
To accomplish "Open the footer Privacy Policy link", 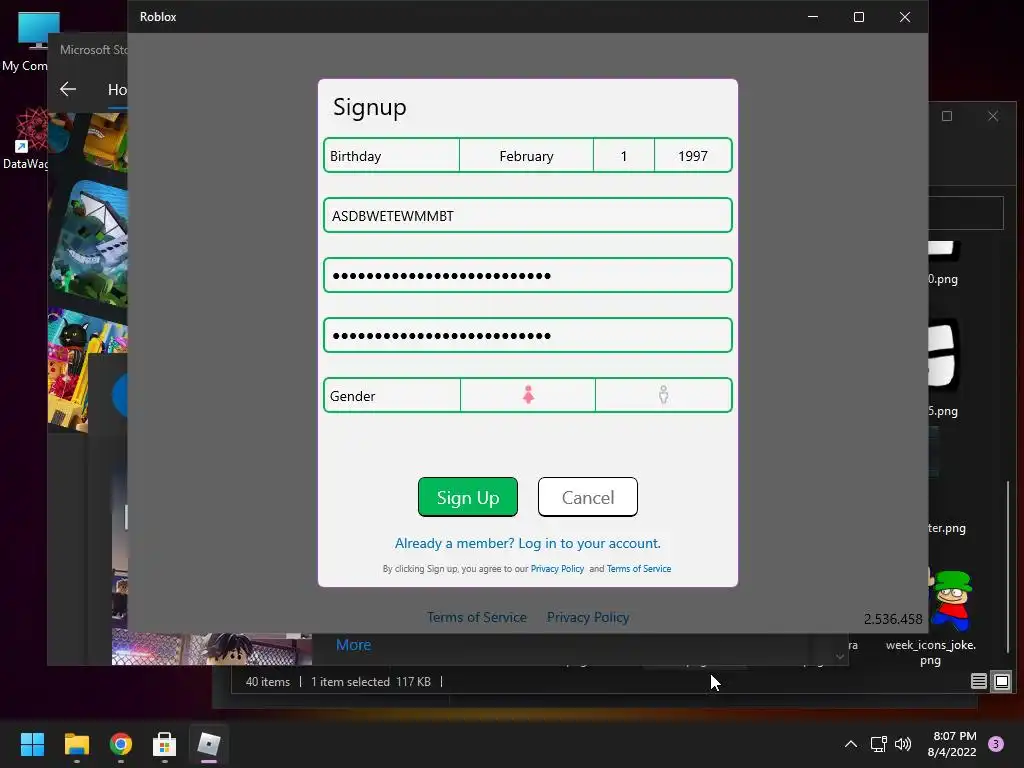I will pos(588,617).
